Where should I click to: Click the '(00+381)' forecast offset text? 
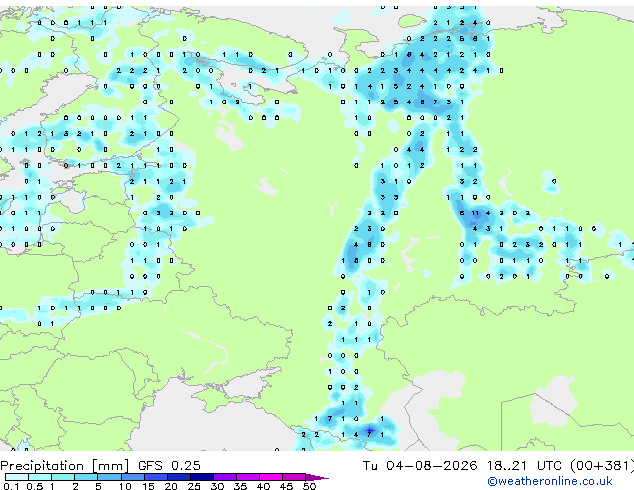pos(602,466)
